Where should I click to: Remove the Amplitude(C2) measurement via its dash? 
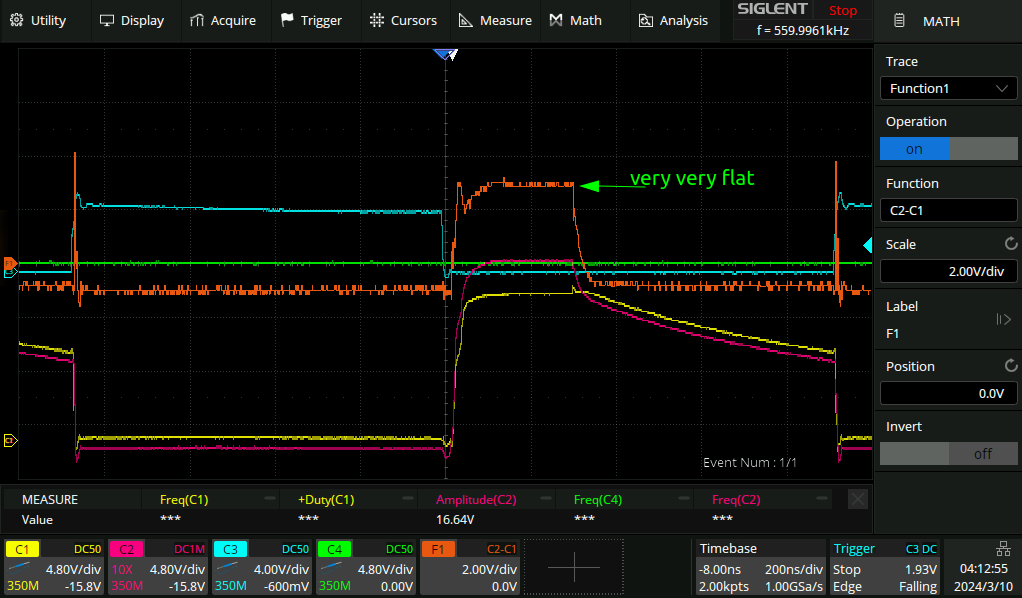[546, 498]
